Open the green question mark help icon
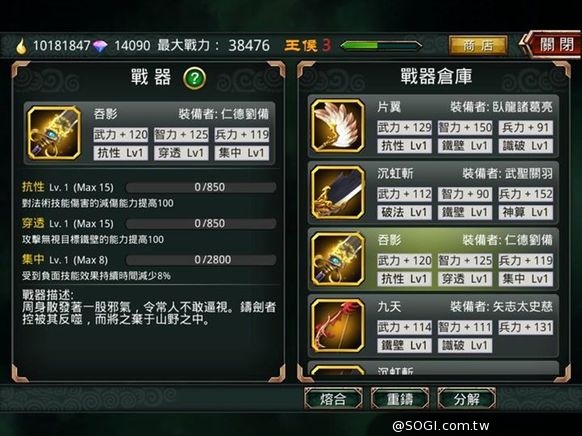This screenshot has width=582, height=436. pos(194,78)
